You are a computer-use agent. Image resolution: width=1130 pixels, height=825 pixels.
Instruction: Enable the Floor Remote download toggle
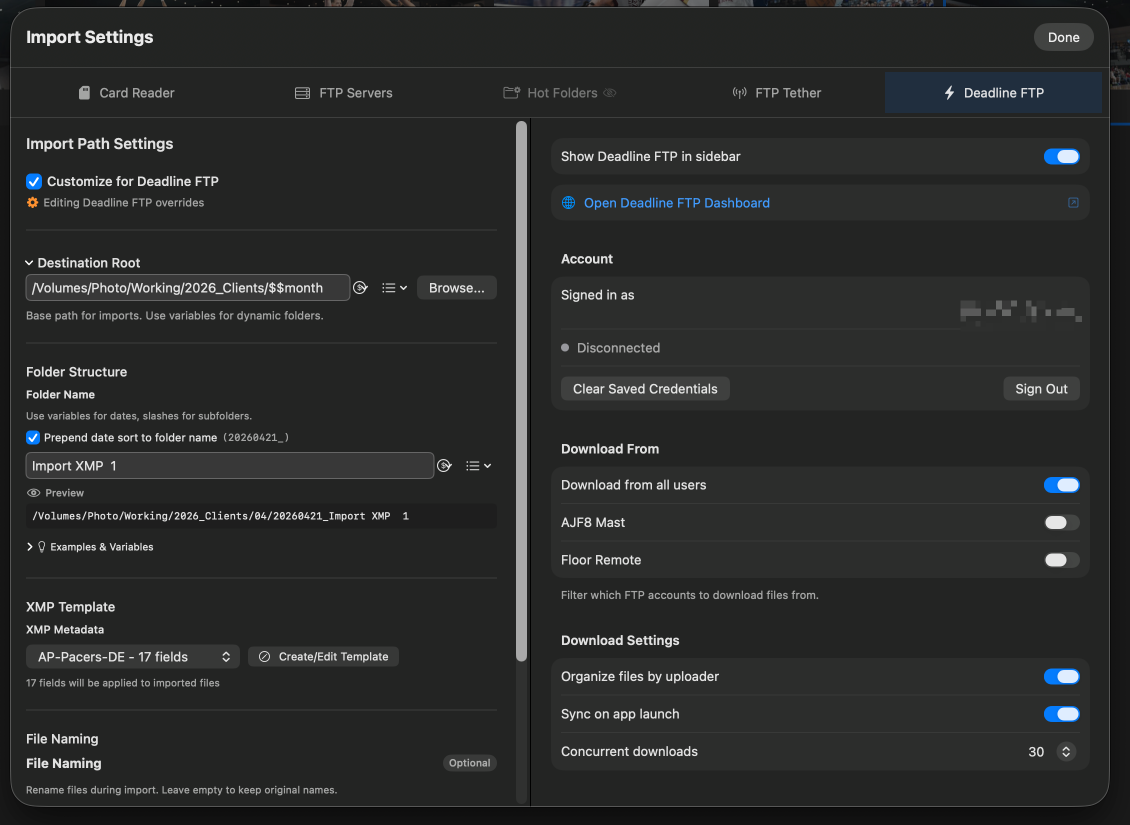coord(1062,560)
